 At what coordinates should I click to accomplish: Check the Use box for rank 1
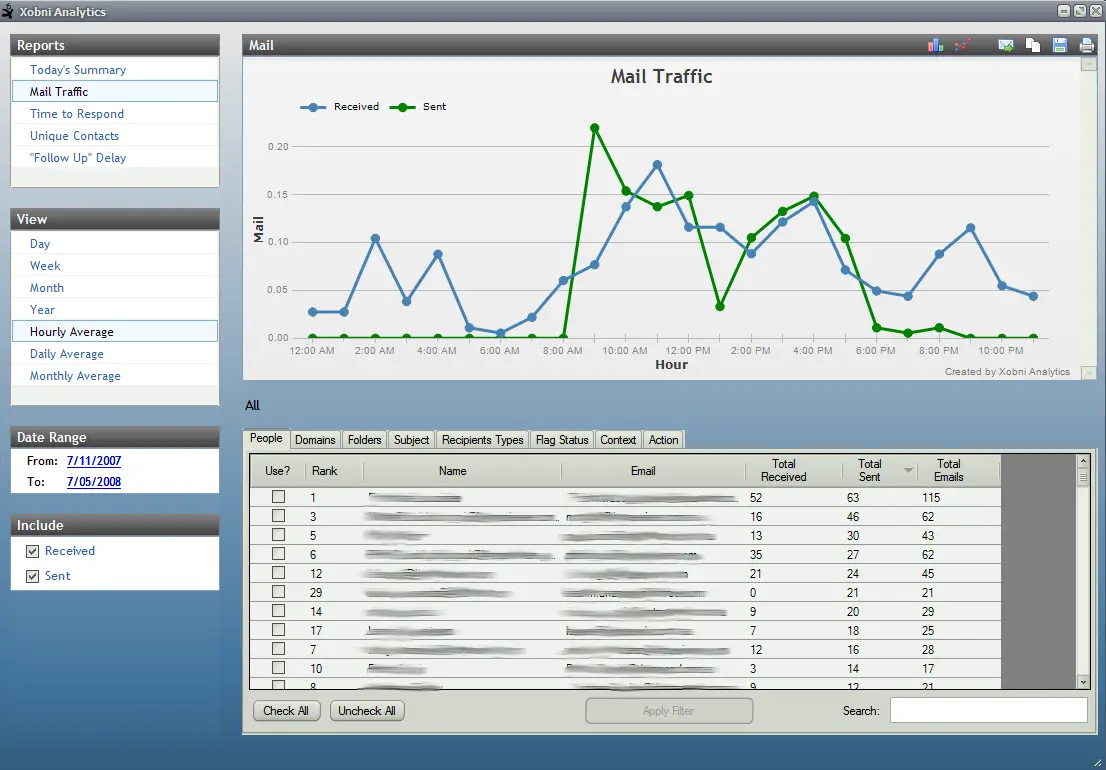(x=278, y=497)
